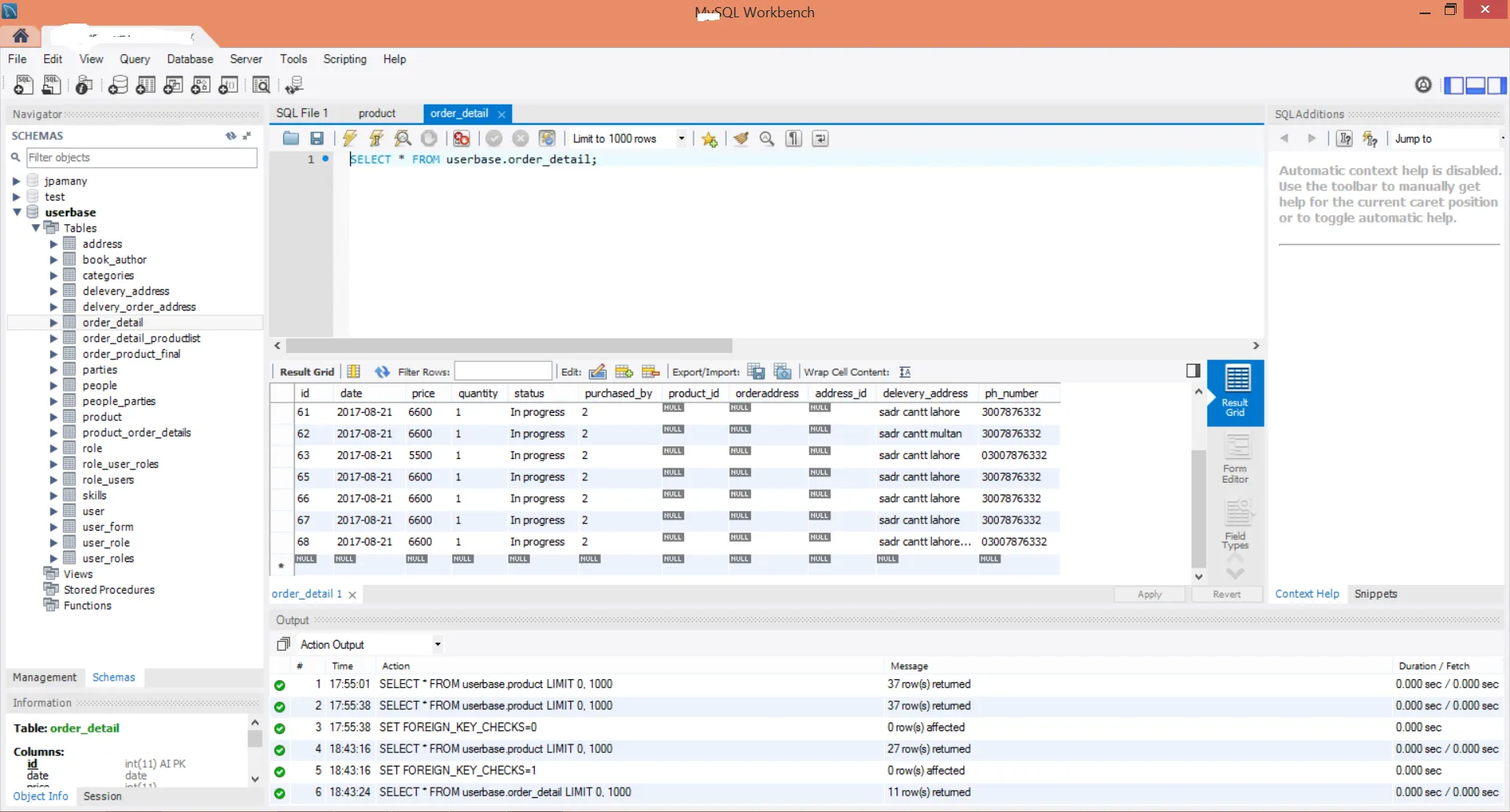
Task: Toggle the result side panel visibility
Action: pyautogui.click(x=1193, y=371)
